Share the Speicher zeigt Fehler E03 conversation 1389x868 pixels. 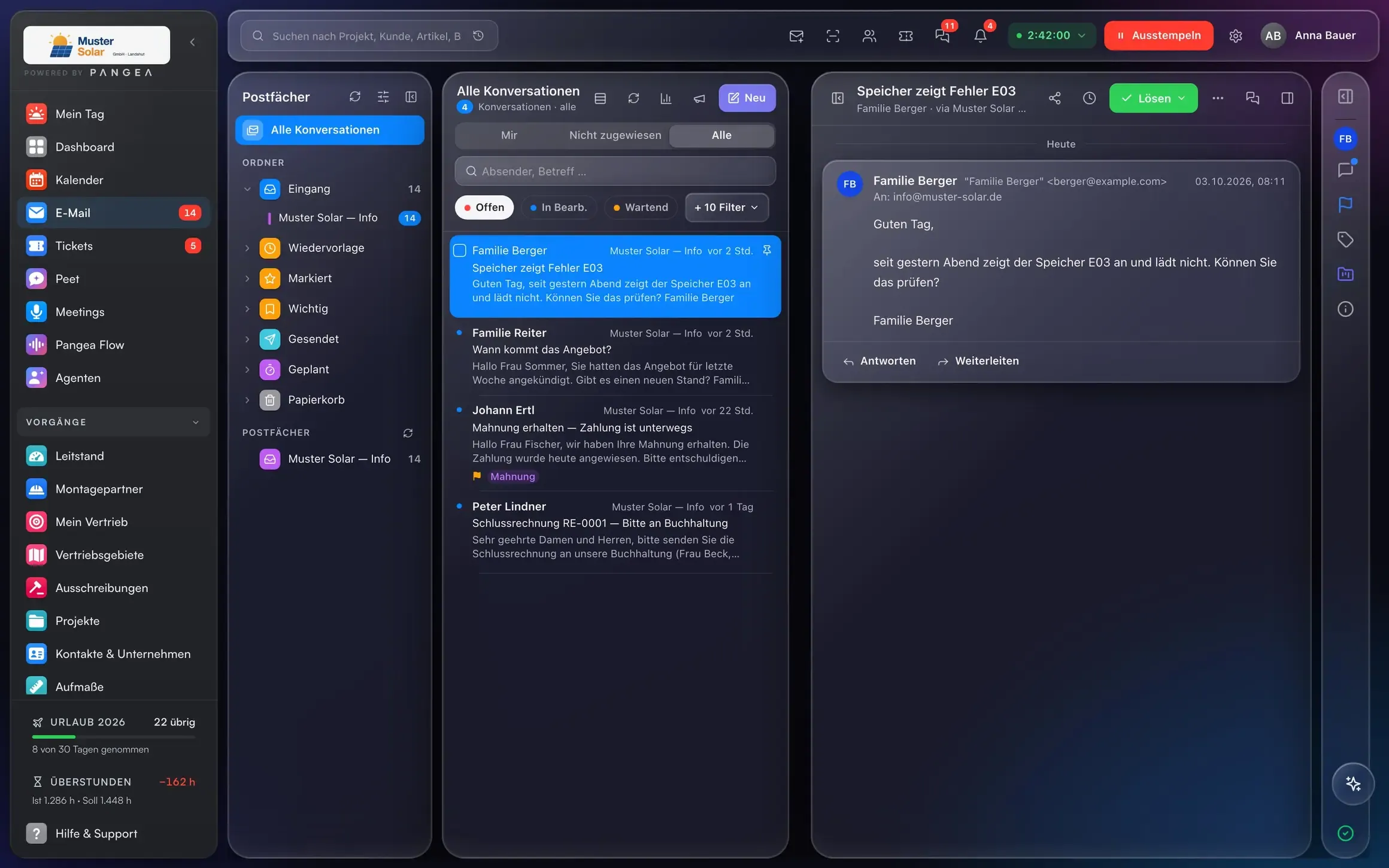1055,98
